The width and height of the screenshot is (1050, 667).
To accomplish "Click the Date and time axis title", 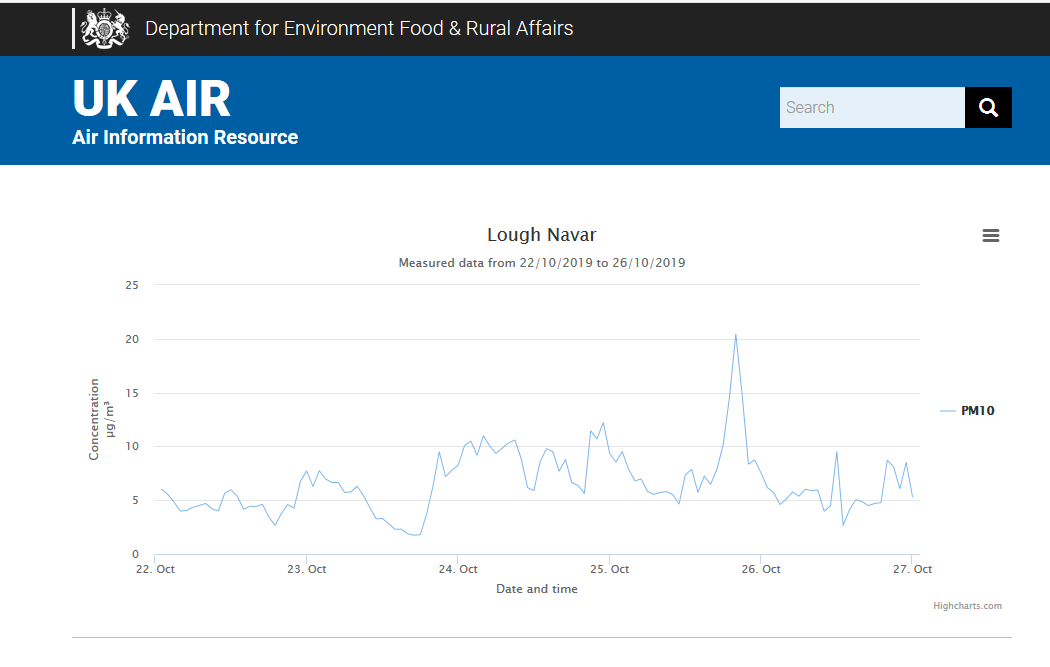I will (536, 589).
